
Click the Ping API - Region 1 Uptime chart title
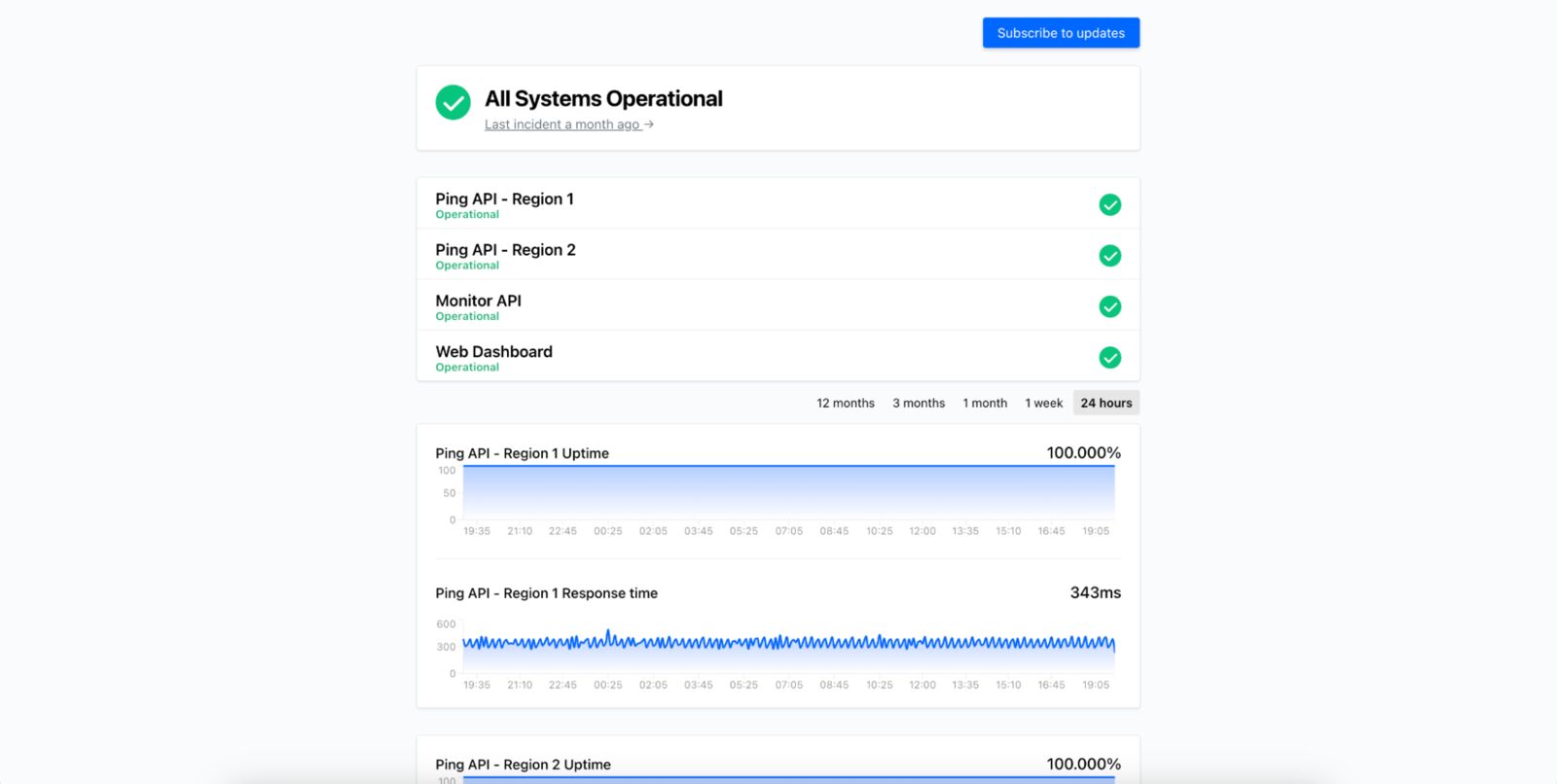[522, 453]
